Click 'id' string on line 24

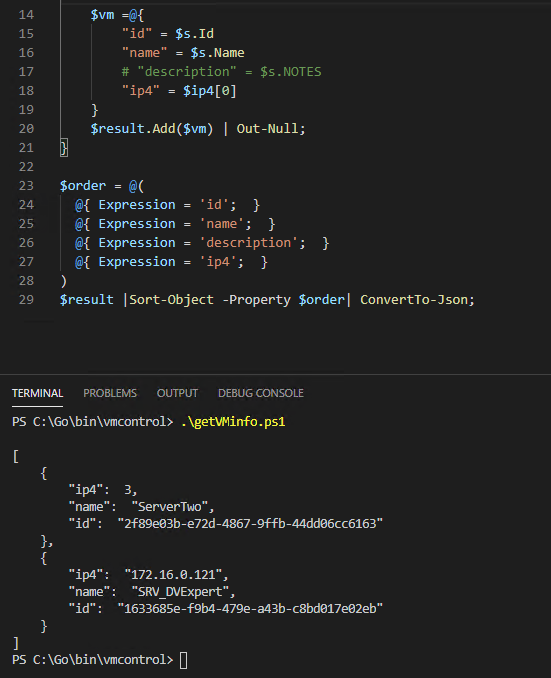(214, 205)
